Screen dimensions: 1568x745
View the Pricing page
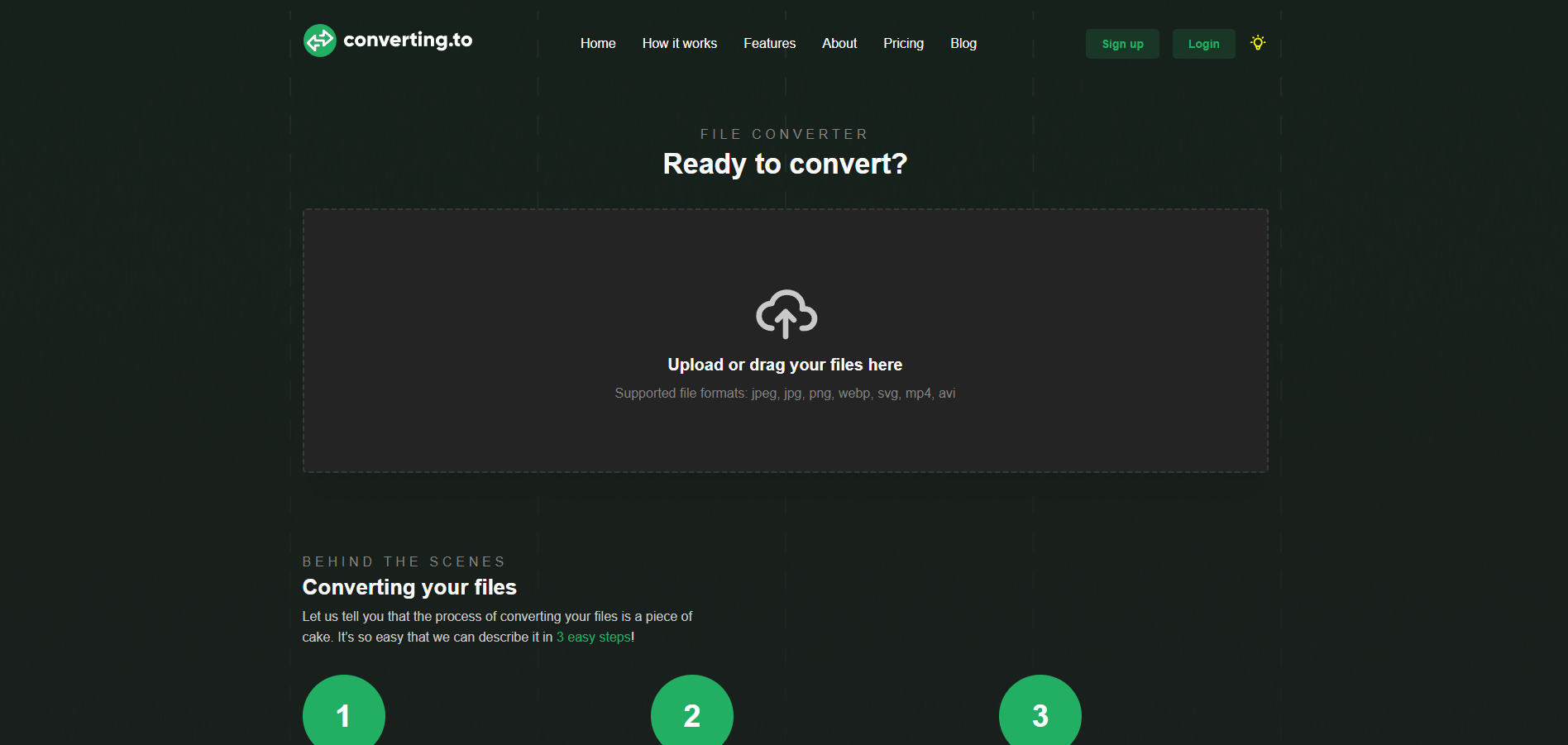903,44
